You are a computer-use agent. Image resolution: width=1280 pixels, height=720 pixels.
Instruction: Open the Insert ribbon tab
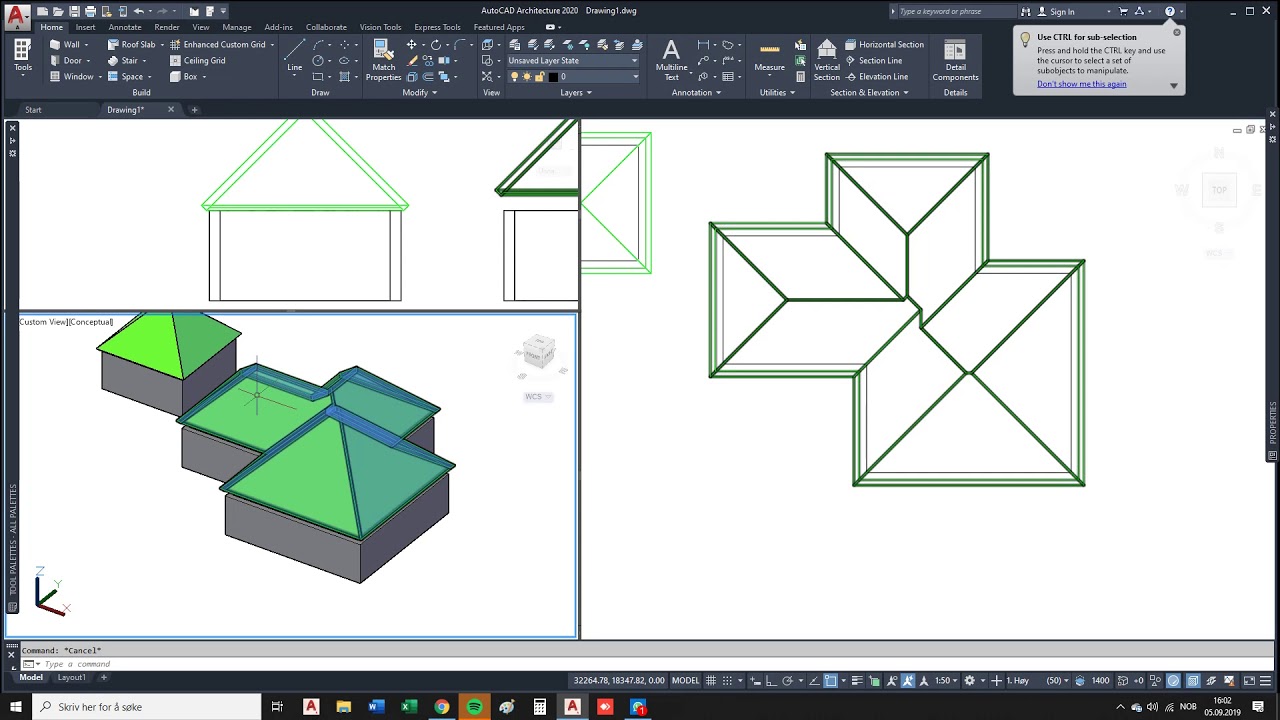(x=85, y=27)
